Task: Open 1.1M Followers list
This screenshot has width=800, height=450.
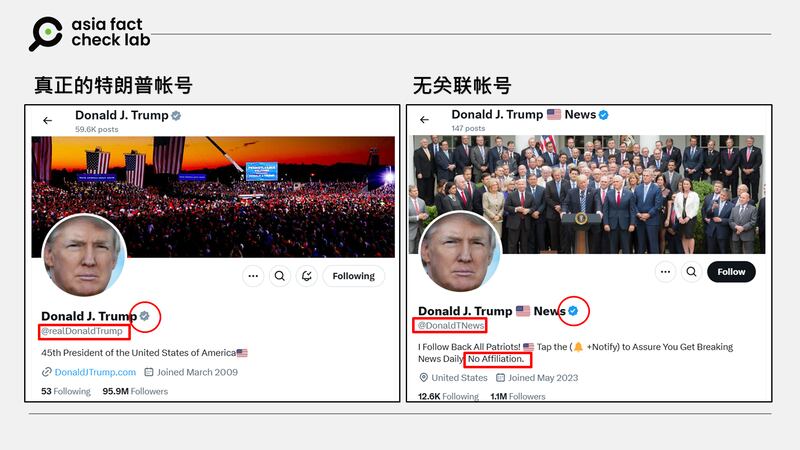Action: click(x=518, y=396)
